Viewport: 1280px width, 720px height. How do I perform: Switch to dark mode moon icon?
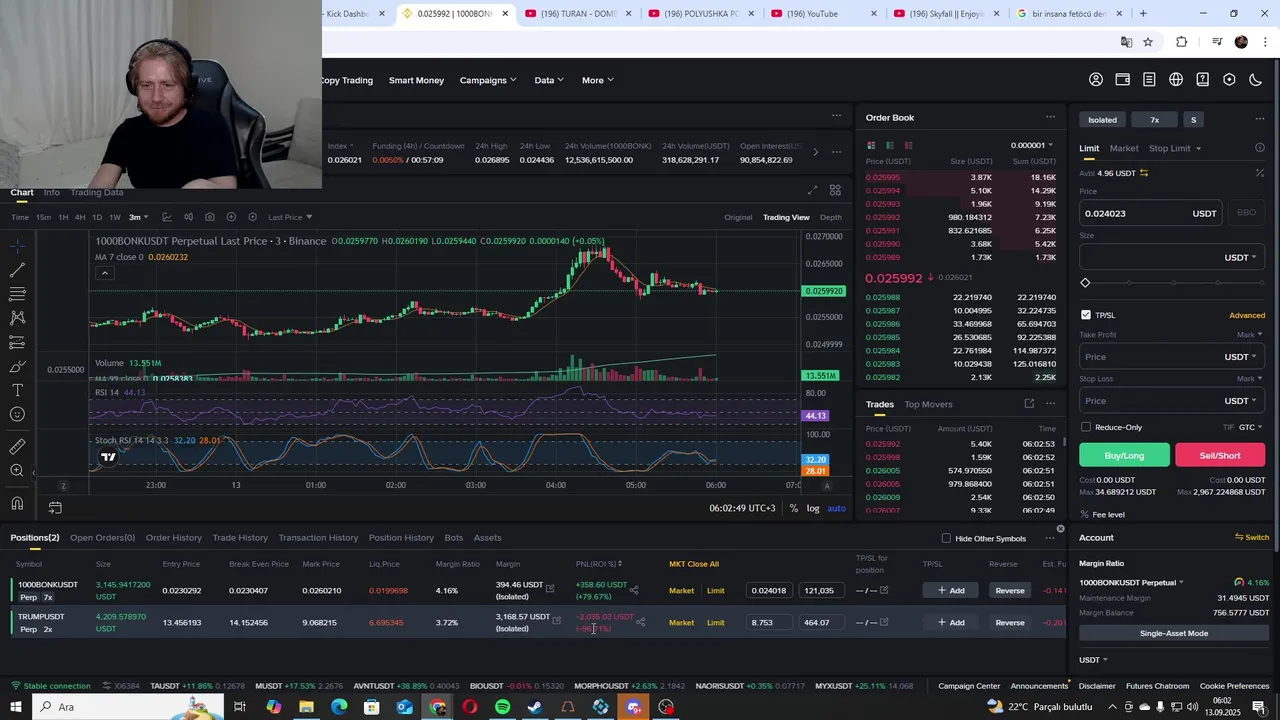tap(1256, 80)
